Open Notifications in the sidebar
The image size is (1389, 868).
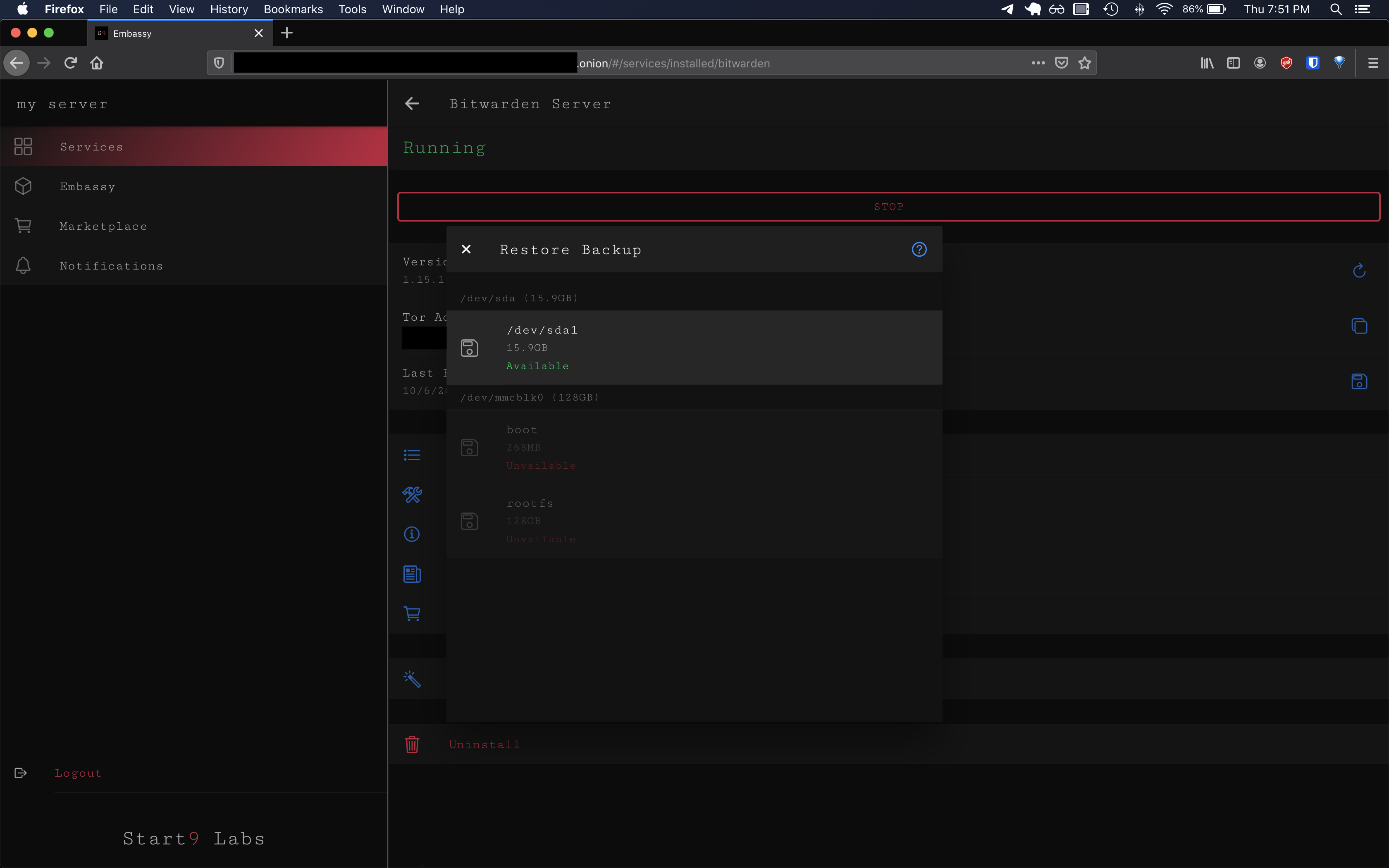(111, 266)
